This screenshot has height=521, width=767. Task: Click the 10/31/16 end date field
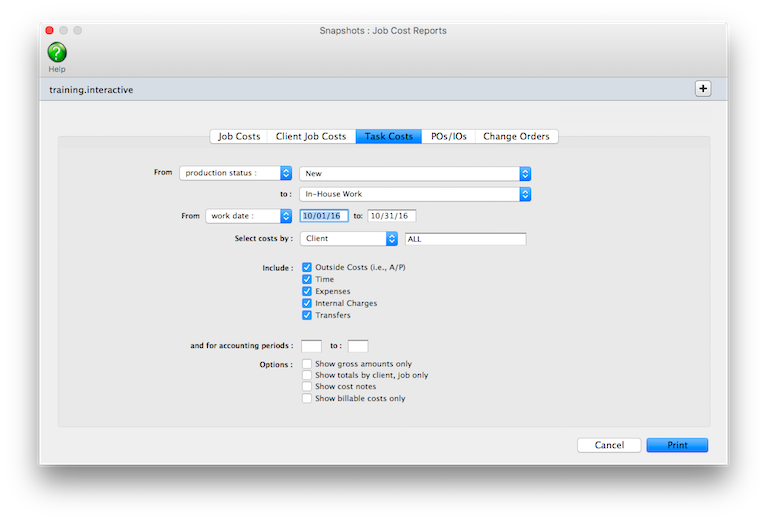(392, 216)
